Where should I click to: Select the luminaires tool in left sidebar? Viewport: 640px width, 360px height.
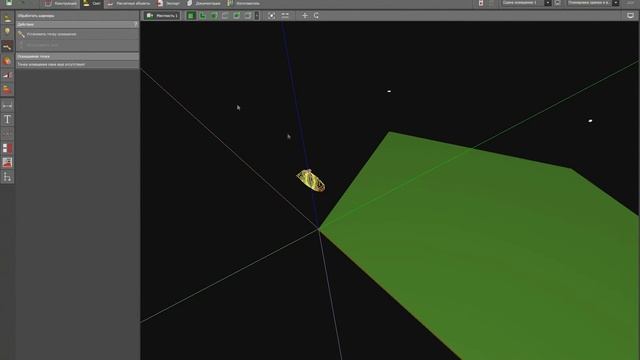click(x=7, y=19)
